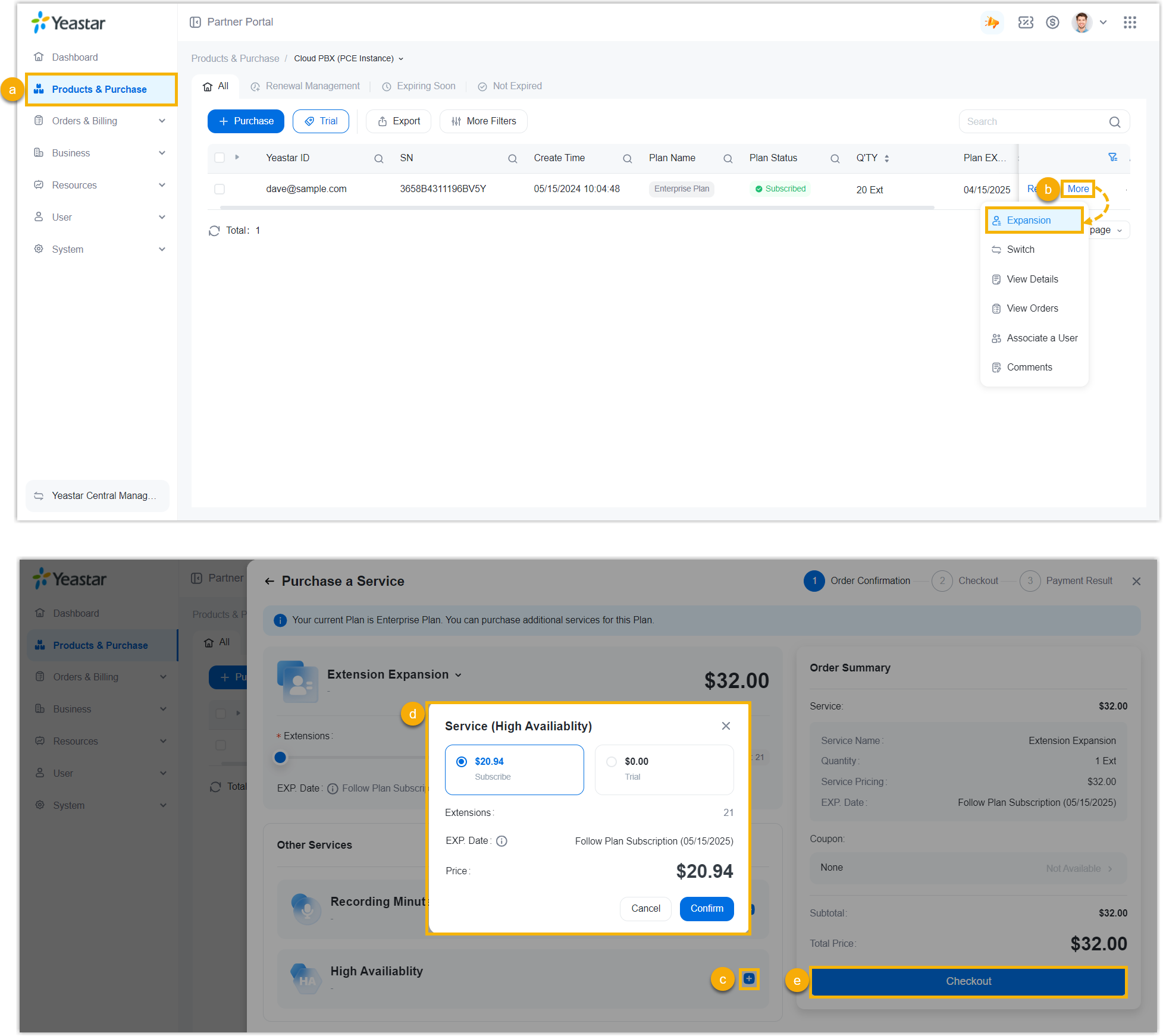Choose Switch from the More menu

point(1020,250)
